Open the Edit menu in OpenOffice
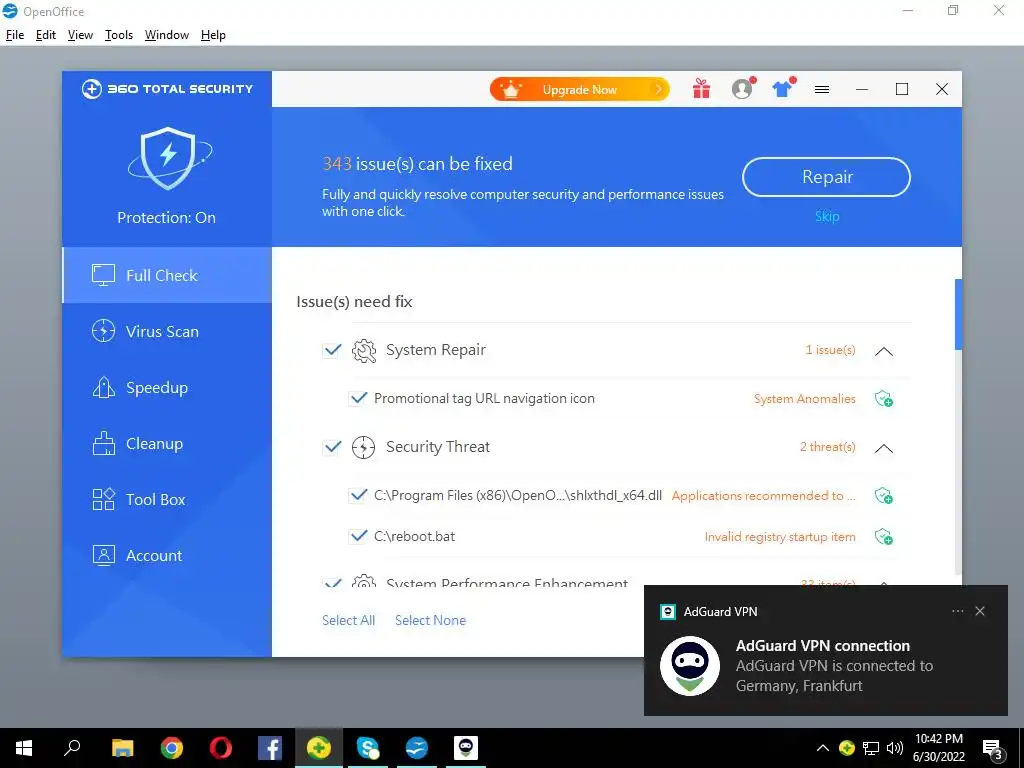This screenshot has width=1024, height=768. pos(46,35)
